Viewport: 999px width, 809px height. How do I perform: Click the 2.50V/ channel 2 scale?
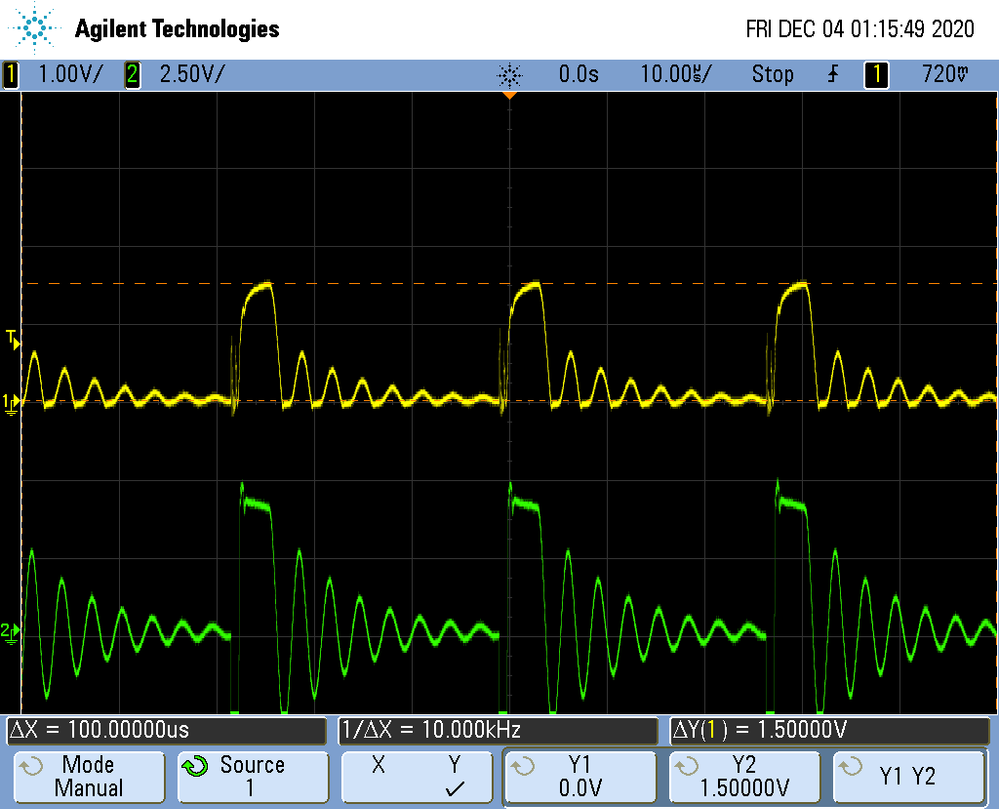tap(192, 75)
